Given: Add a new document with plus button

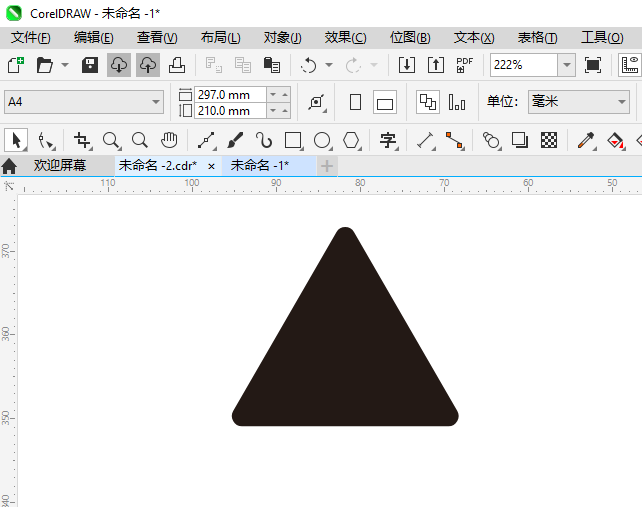Looking at the screenshot, I should point(327,166).
